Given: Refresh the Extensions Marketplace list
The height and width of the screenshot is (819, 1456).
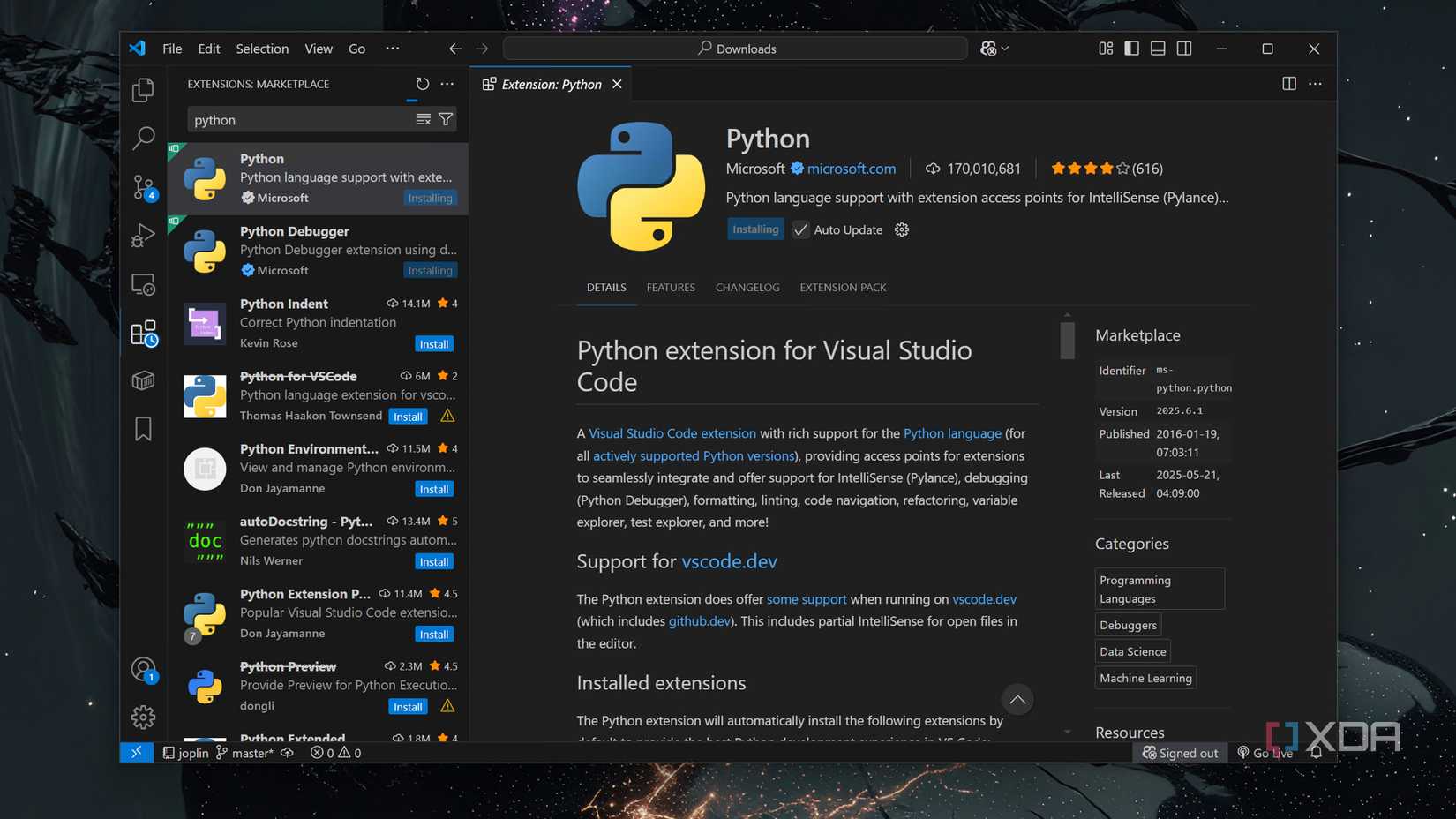Looking at the screenshot, I should pos(422,84).
